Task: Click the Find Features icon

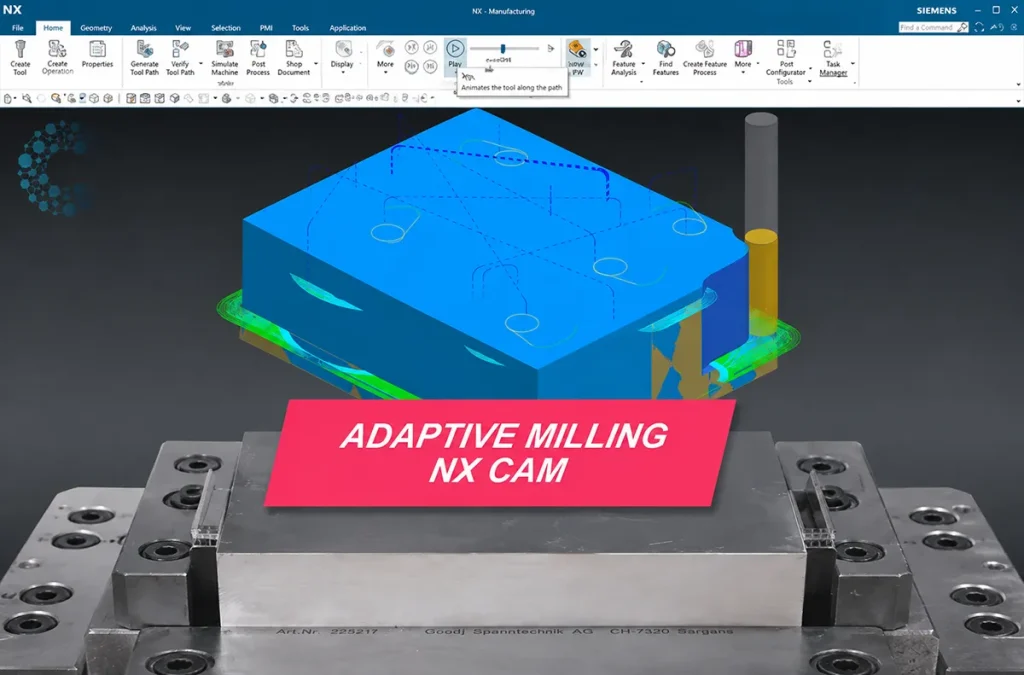Action: click(665, 50)
